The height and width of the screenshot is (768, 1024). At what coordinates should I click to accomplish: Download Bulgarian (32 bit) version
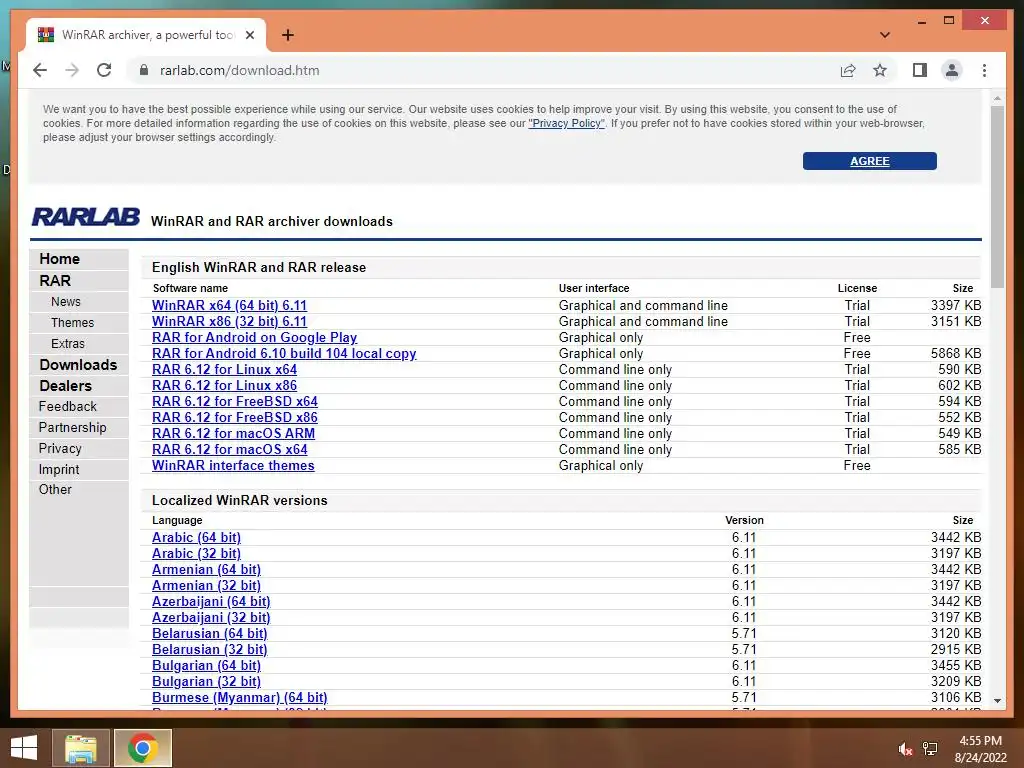206,682
